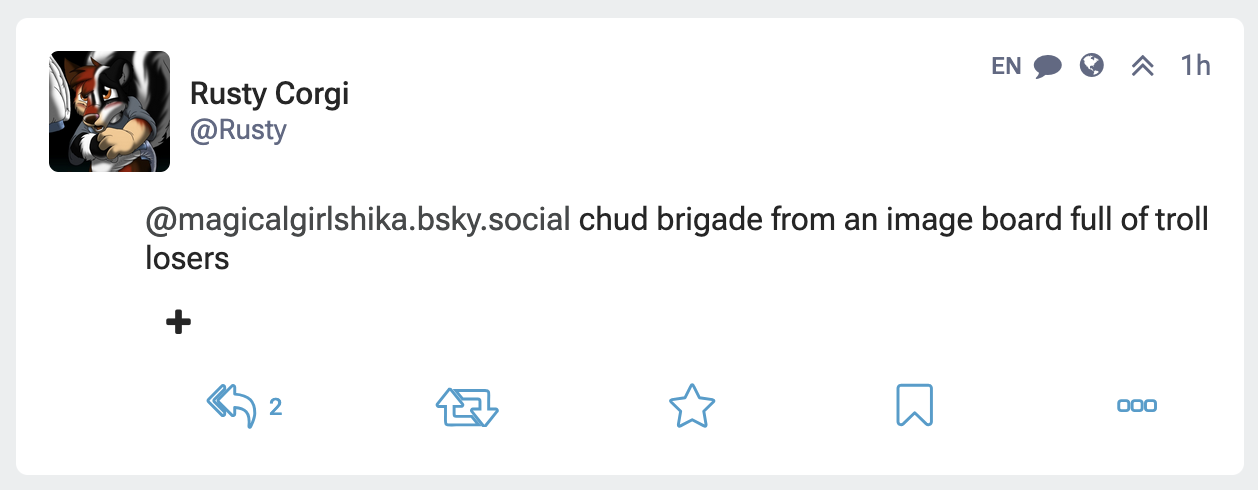The height and width of the screenshot is (490, 1258).
Task: Click the EN language label
Action: [1006, 67]
